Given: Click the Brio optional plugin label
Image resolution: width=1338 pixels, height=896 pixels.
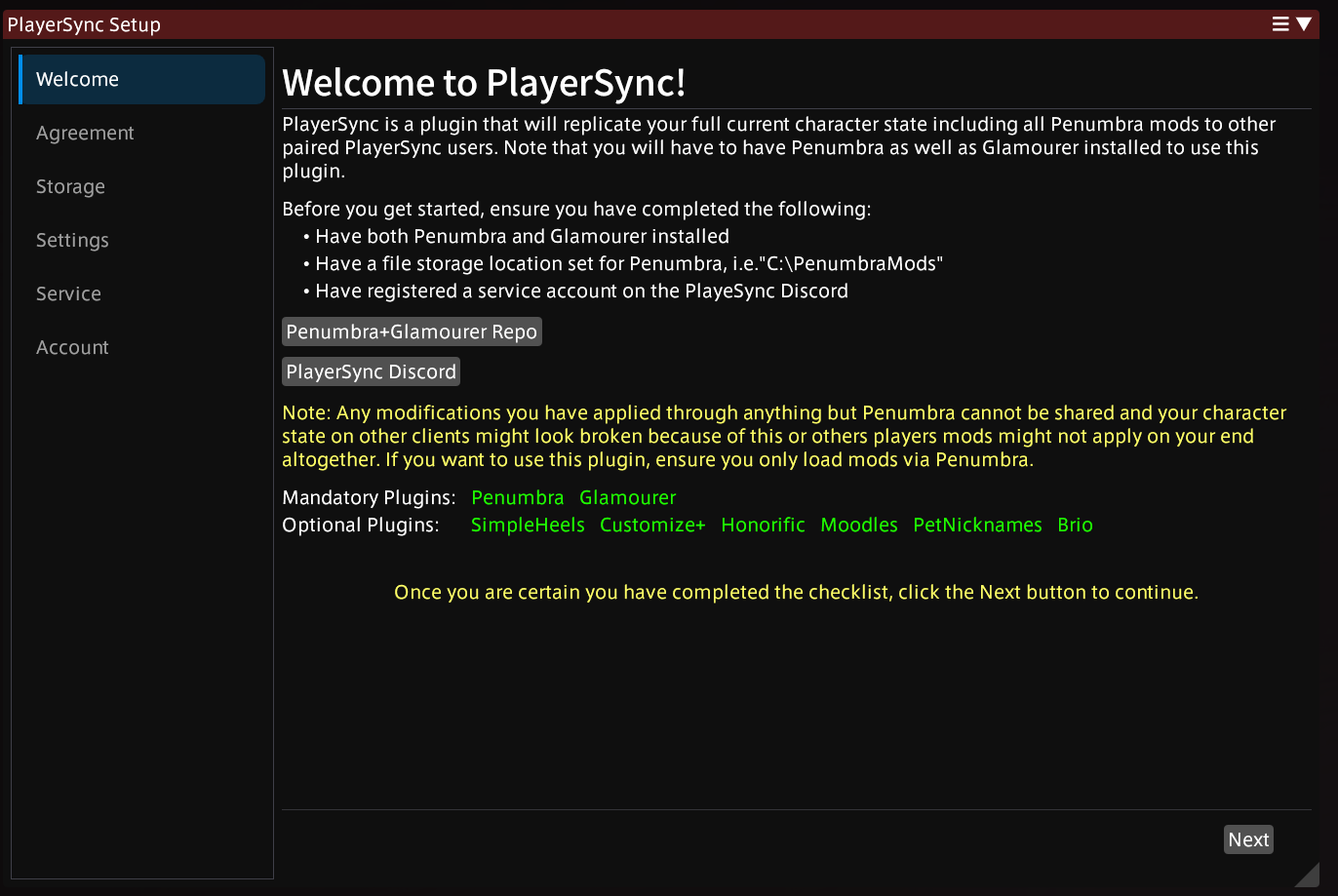Looking at the screenshot, I should pyautogui.click(x=1075, y=526).
